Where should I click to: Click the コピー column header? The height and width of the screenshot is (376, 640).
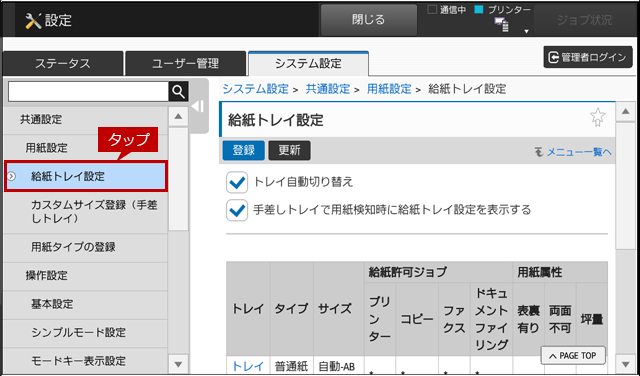(417, 319)
